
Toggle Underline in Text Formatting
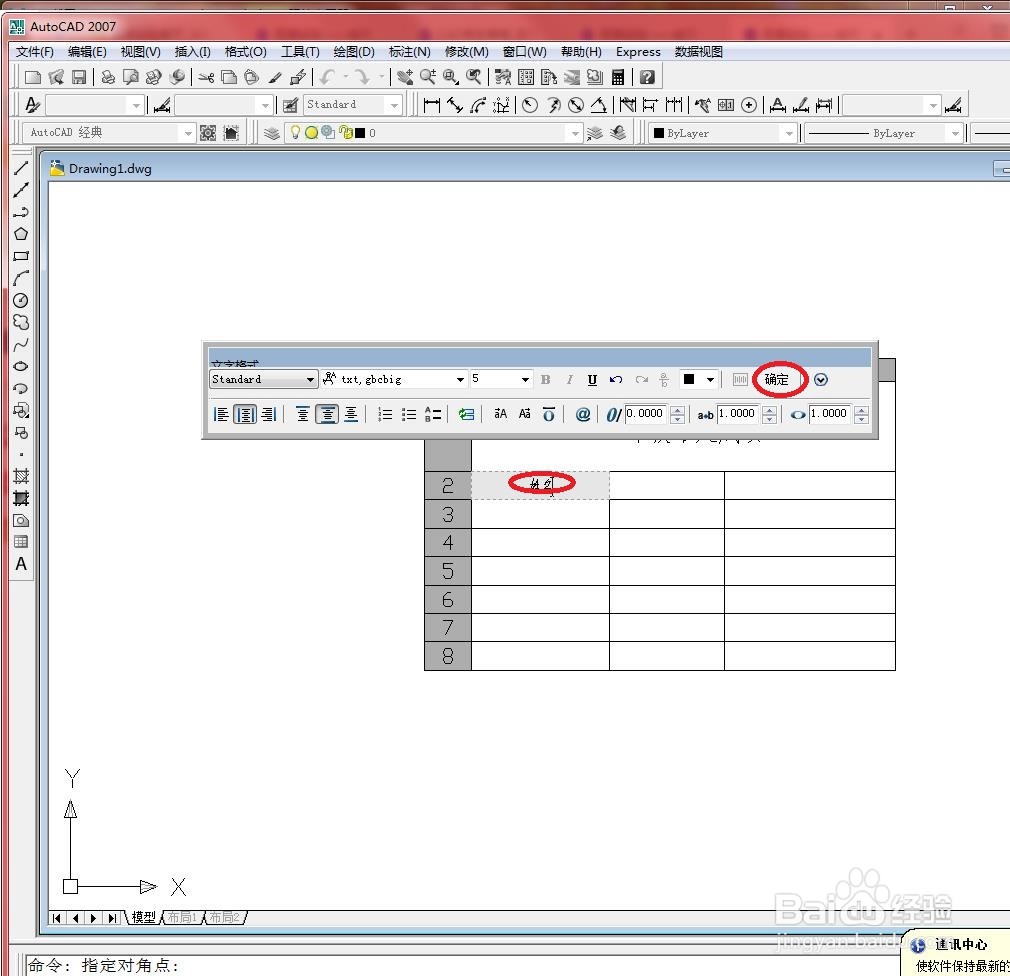593,379
